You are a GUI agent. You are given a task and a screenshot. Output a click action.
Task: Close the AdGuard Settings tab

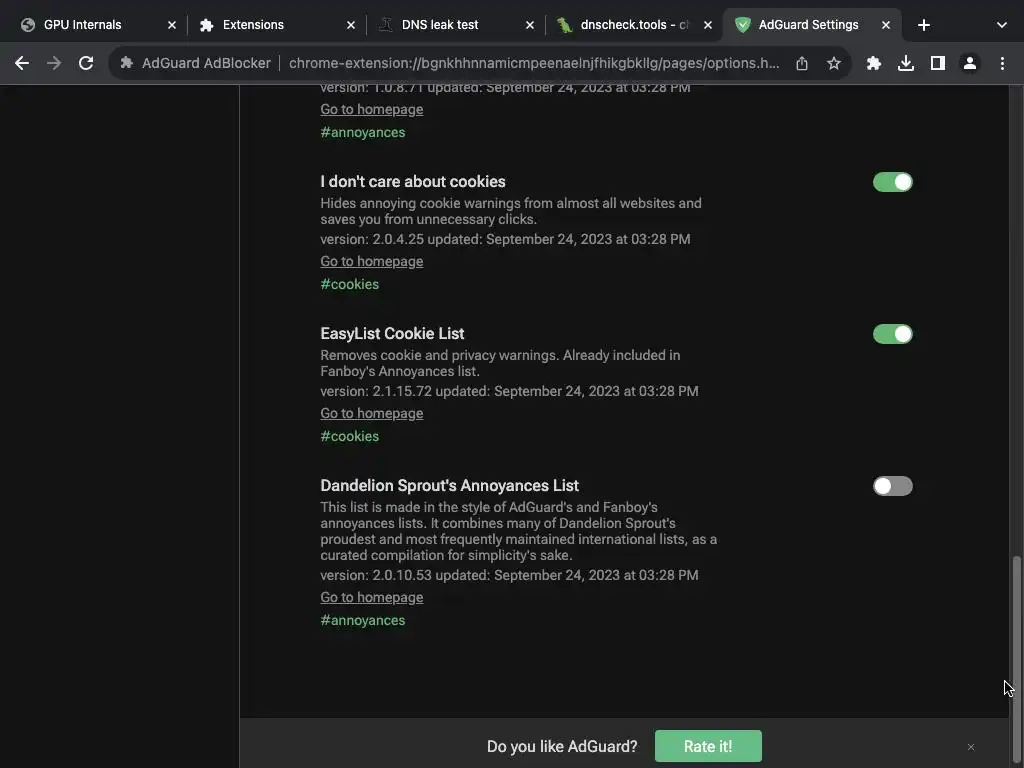point(886,25)
